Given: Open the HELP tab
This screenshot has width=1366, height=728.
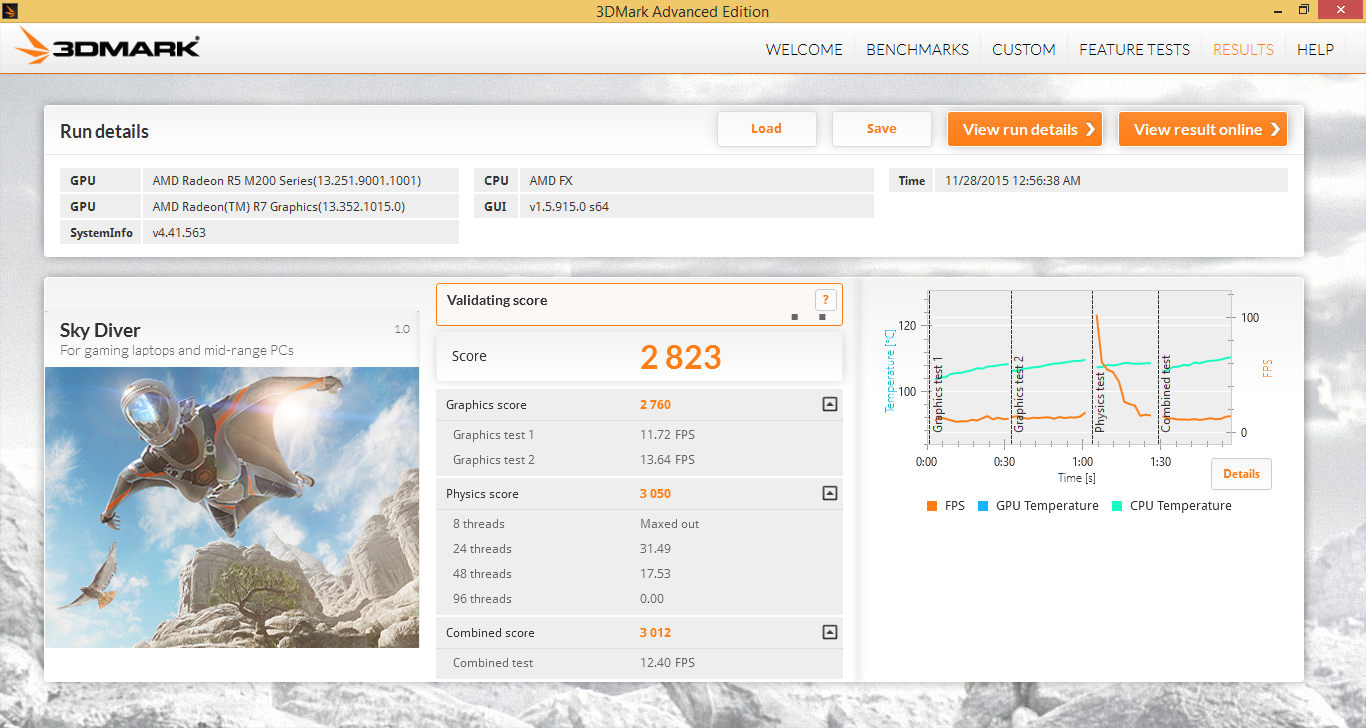Looking at the screenshot, I should point(1315,49).
